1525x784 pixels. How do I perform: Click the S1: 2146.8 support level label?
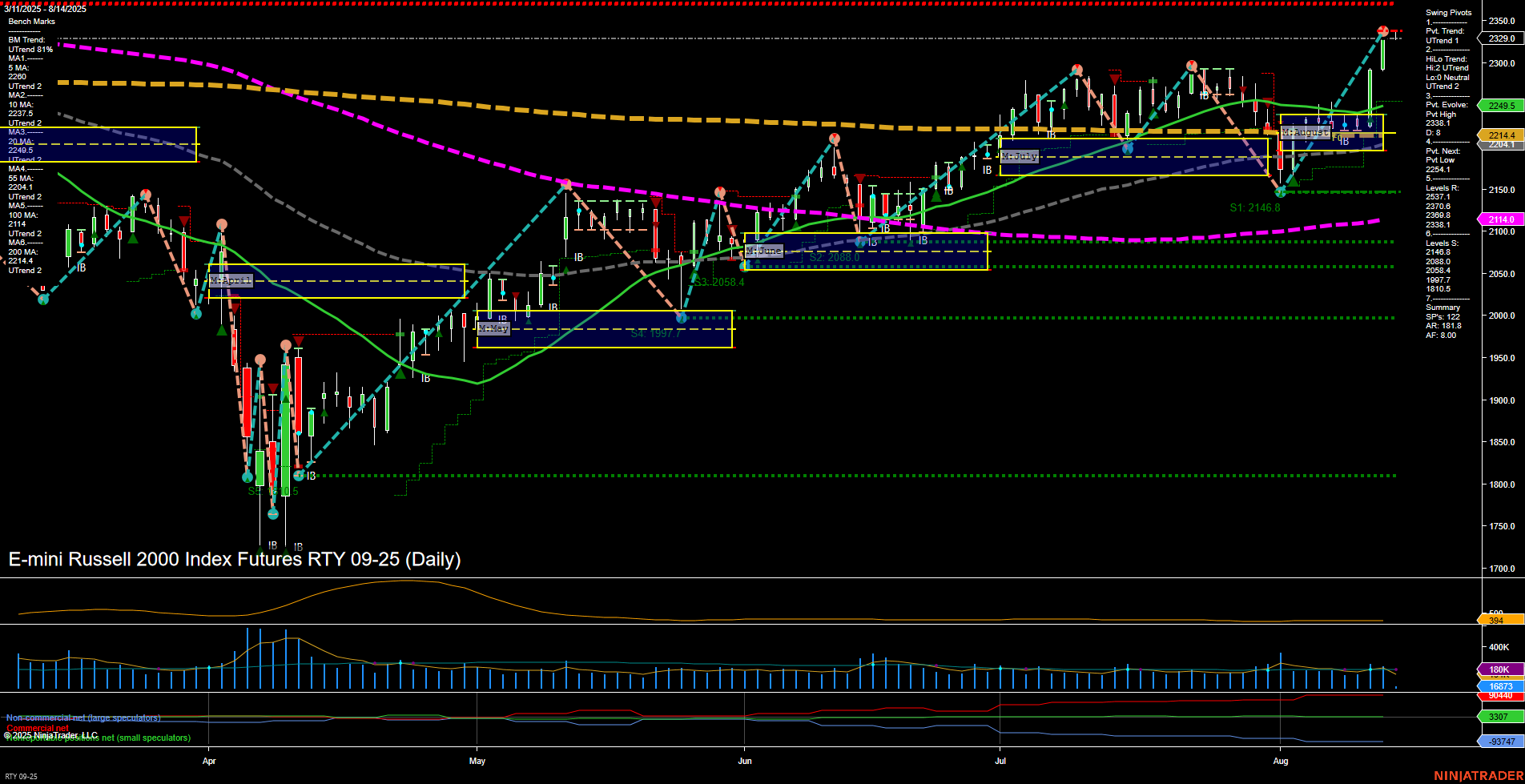(x=1254, y=207)
